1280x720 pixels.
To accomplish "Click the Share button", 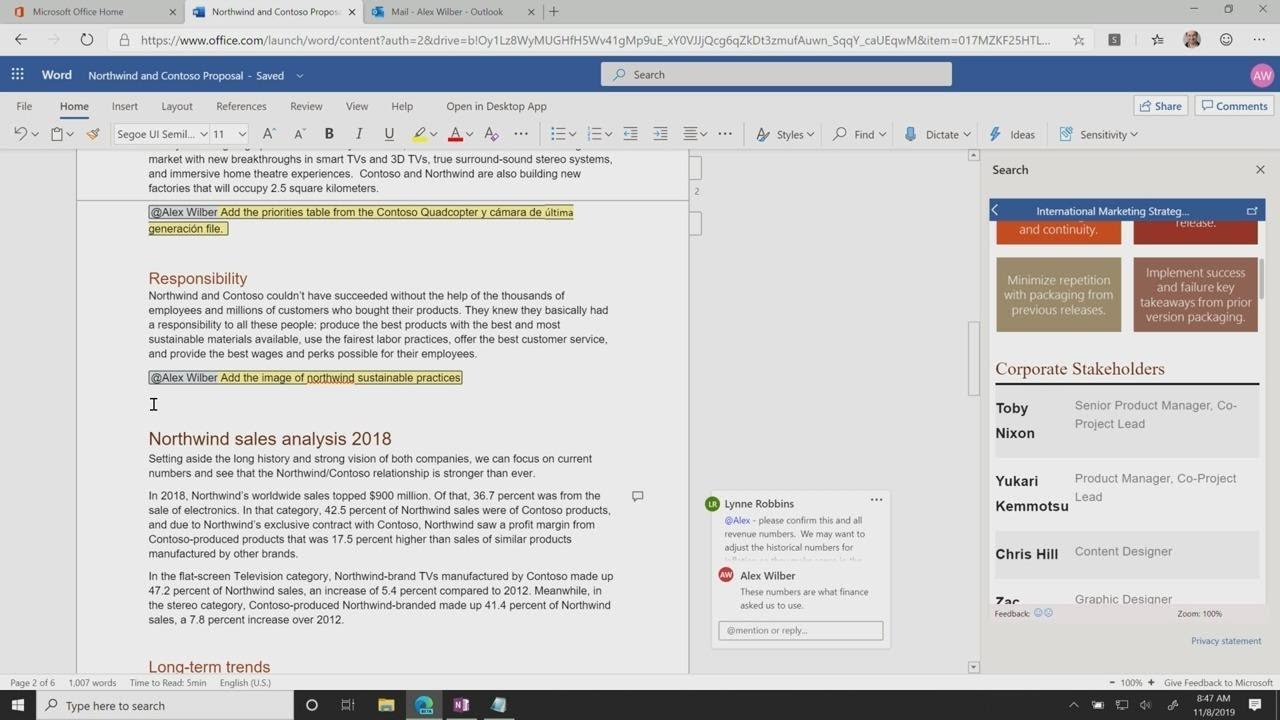I will [1160, 106].
